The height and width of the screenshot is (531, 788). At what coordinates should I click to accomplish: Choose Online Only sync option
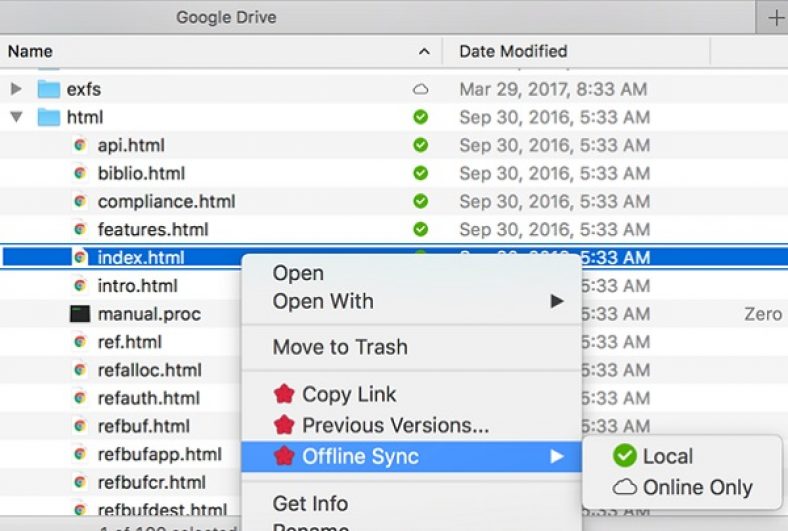pos(697,488)
